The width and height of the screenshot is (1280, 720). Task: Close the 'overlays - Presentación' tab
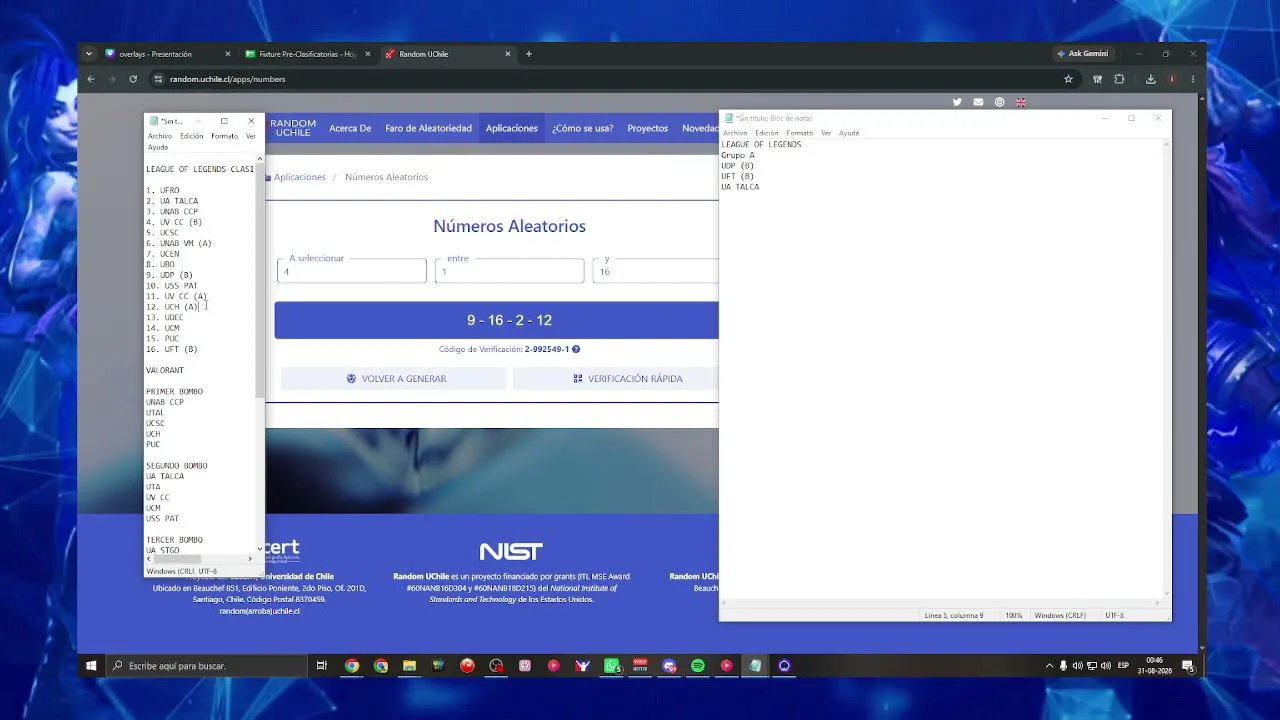227,54
